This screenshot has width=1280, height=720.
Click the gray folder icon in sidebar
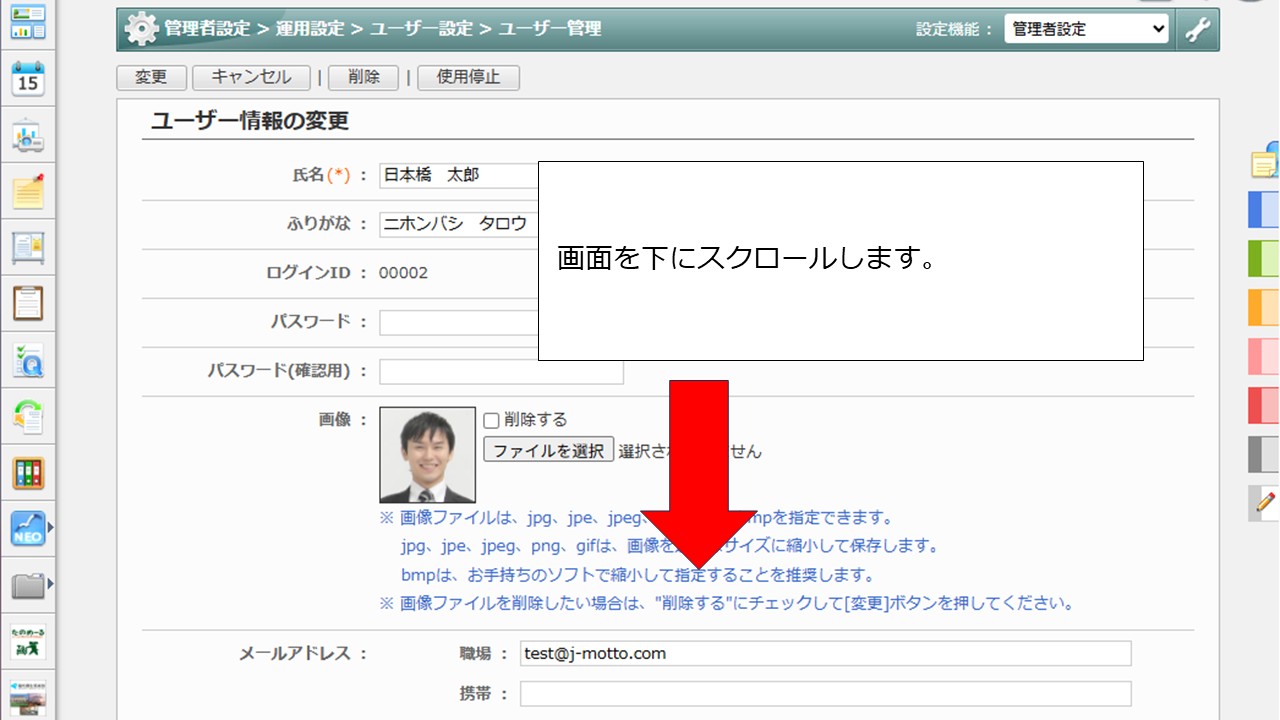coord(27,585)
